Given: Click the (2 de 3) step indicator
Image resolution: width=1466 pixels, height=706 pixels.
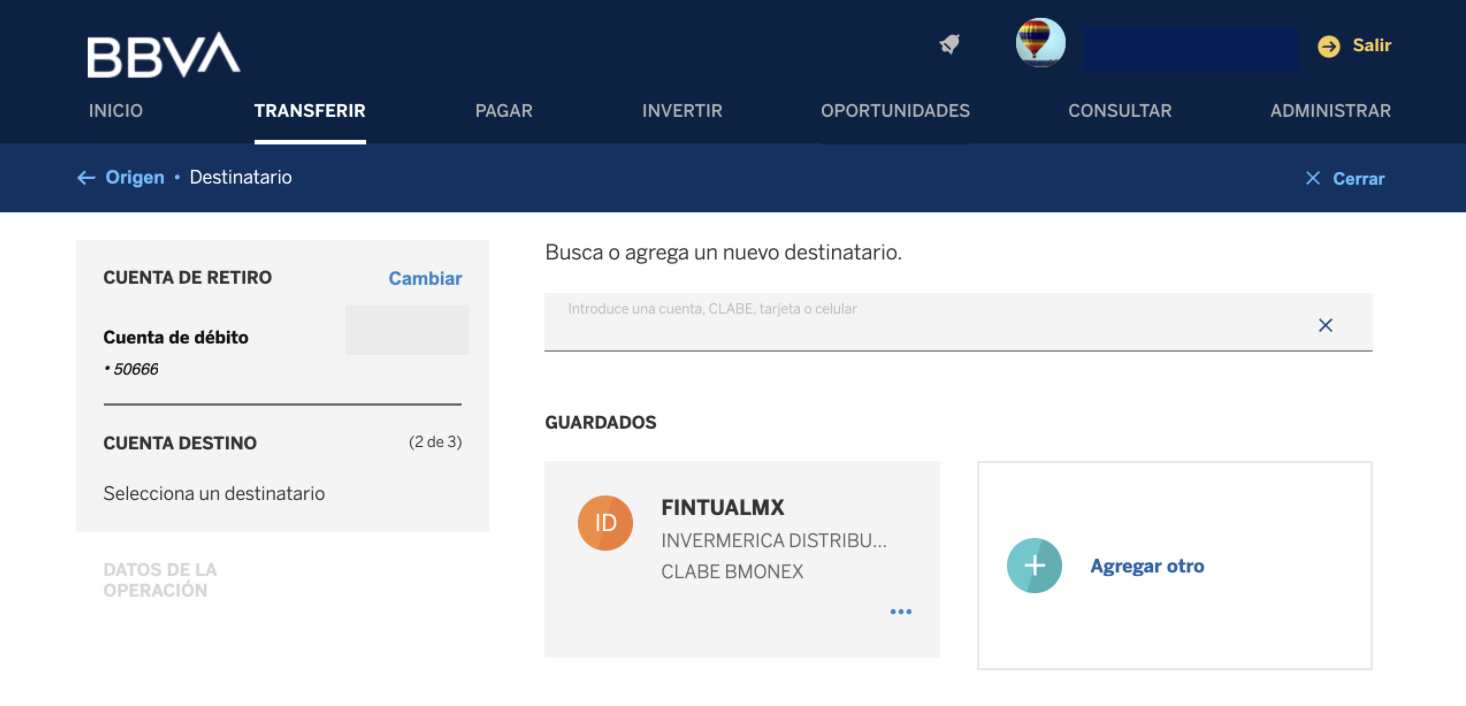Looking at the screenshot, I should point(435,442).
